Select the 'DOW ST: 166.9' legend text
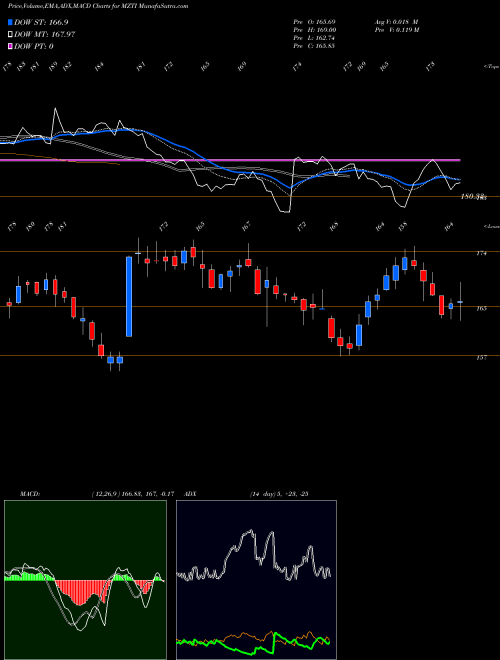500x660 pixels. tap(41, 22)
